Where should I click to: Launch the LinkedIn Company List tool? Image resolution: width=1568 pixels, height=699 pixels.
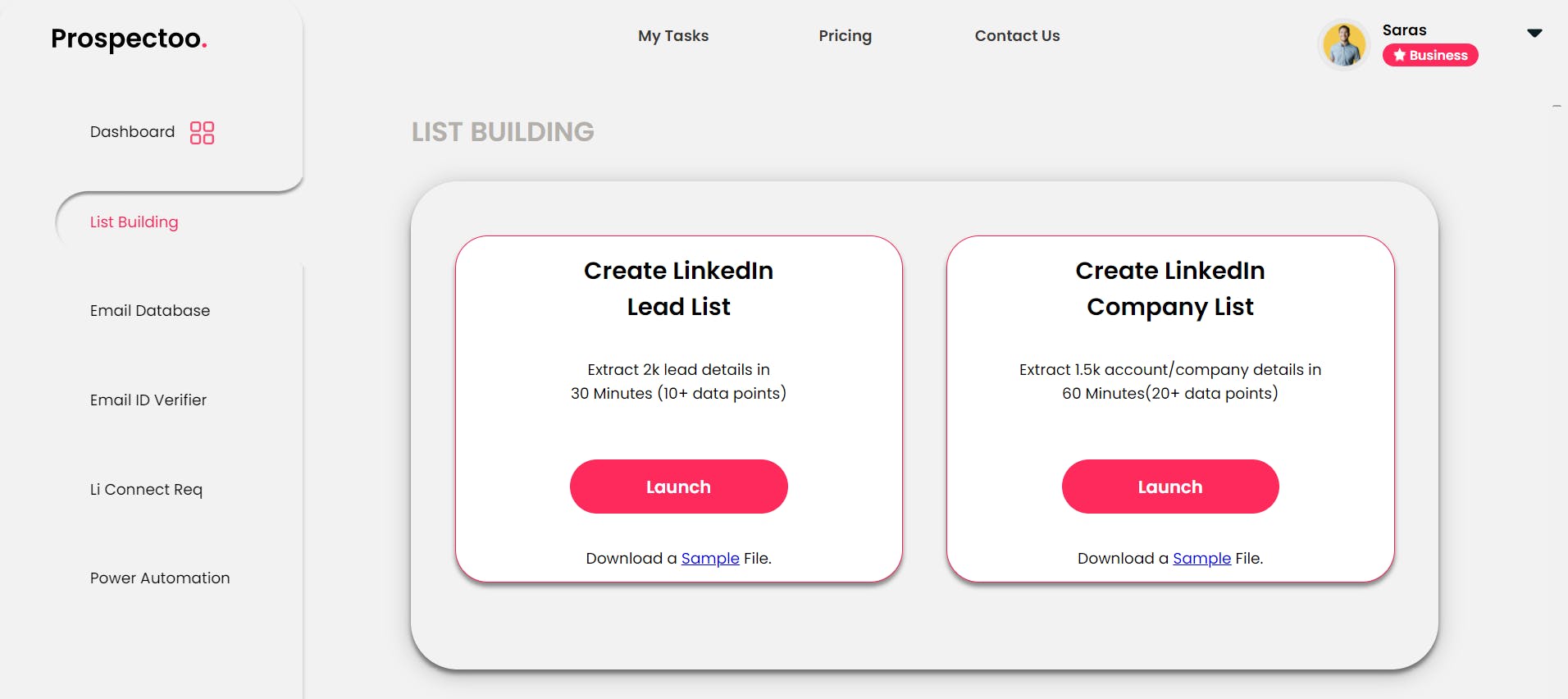pos(1170,487)
